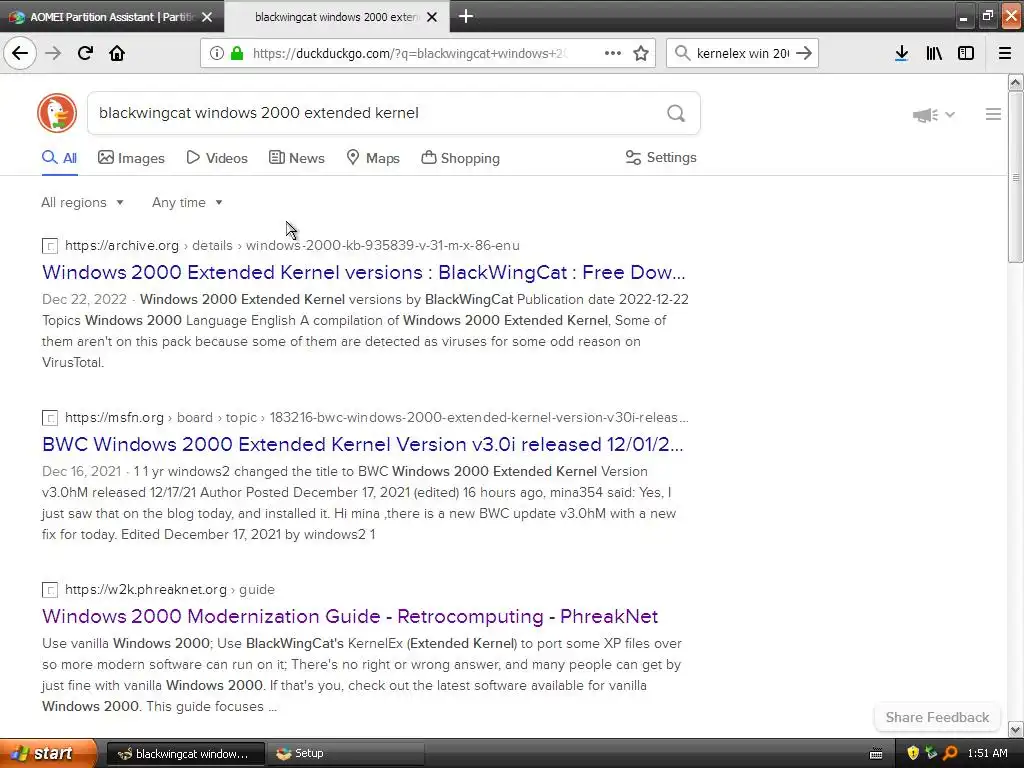The width and height of the screenshot is (1024, 768).
Task: Click the green padlock security icon
Action: tap(237, 53)
